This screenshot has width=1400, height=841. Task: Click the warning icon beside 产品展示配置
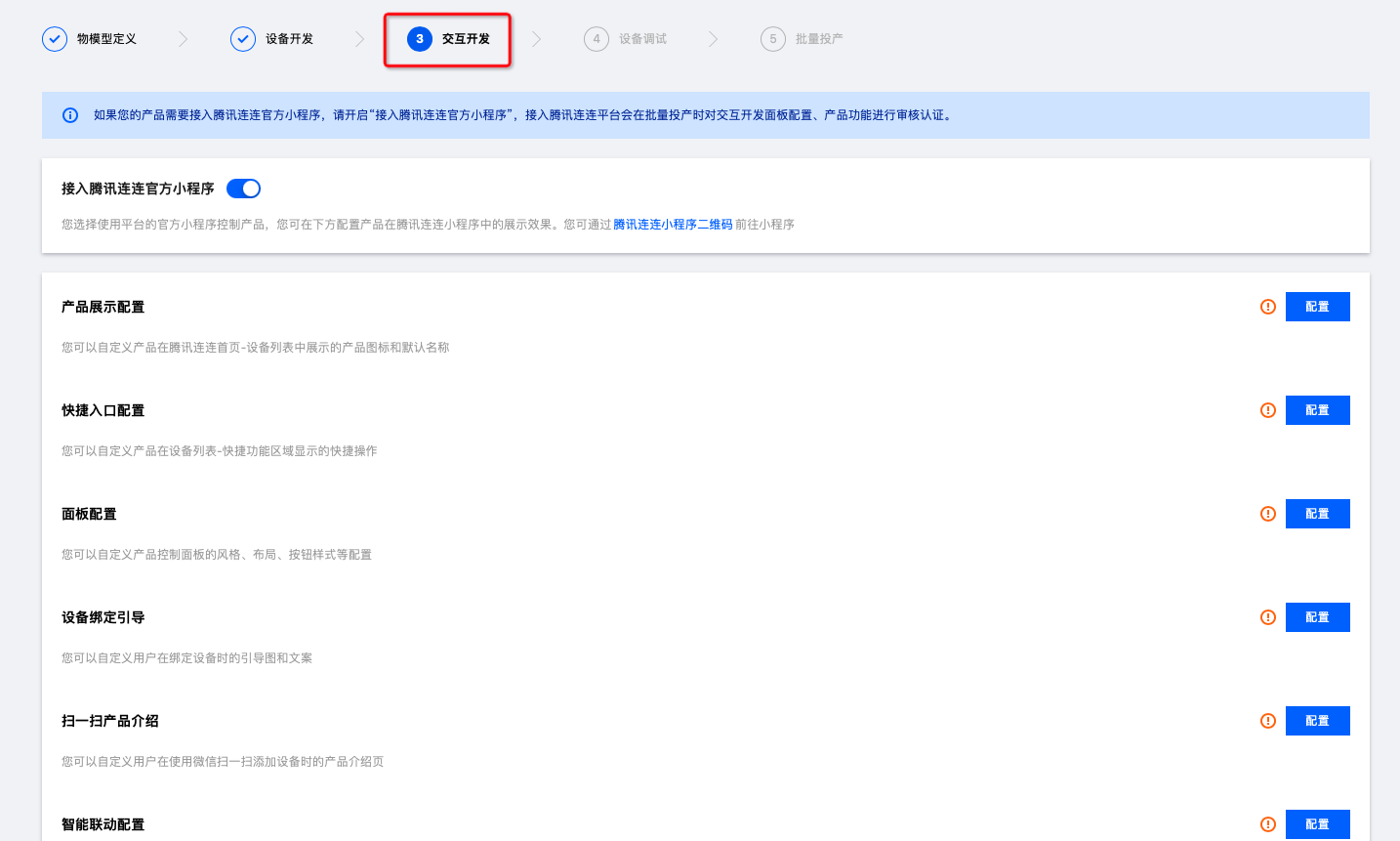click(x=1268, y=307)
